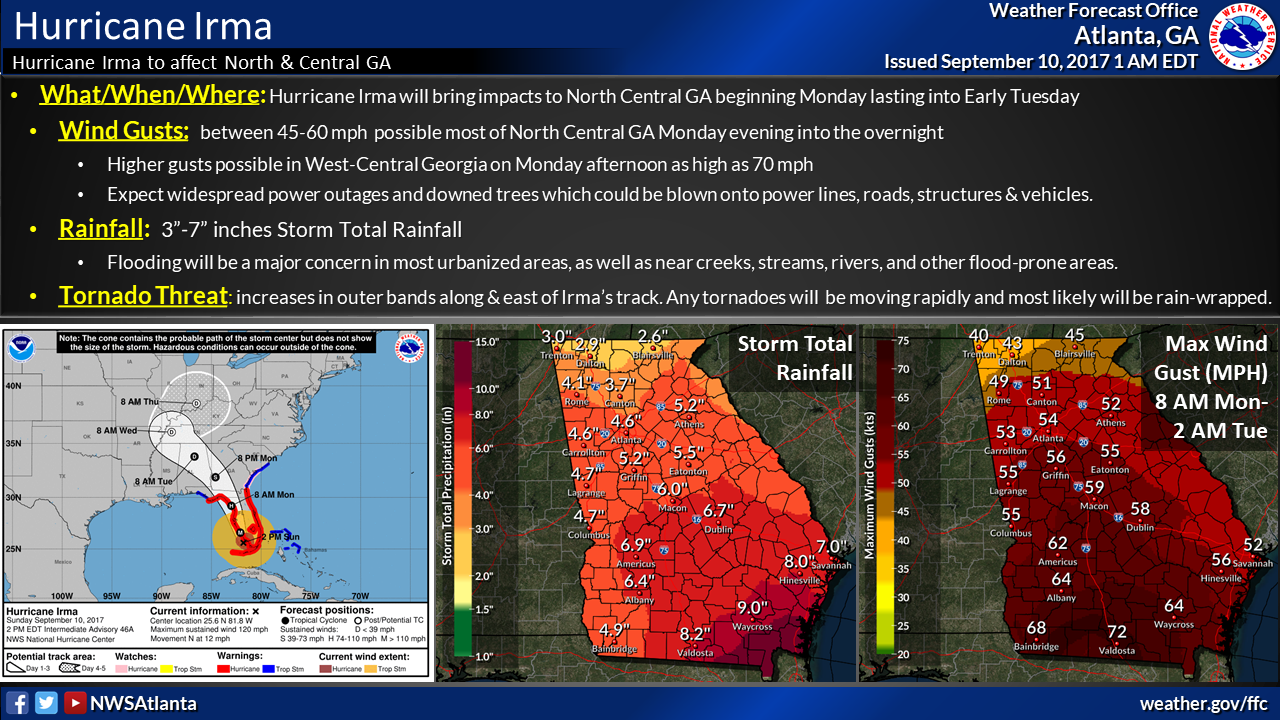This screenshot has height=720, width=1280.
Task: Click the 68 mph gust value at Bainbridge
Action: point(1036,628)
